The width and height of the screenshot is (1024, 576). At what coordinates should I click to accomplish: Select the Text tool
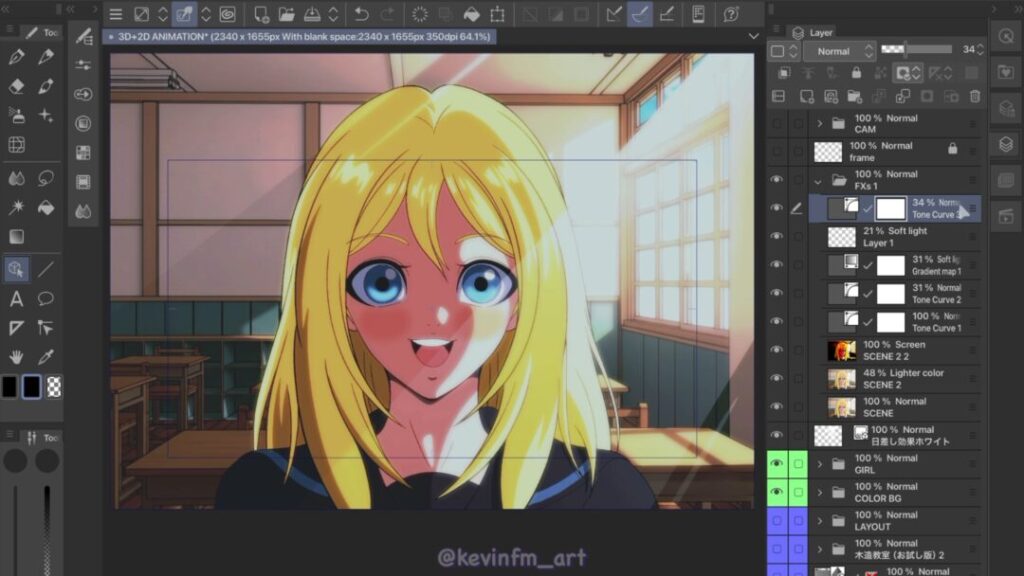pyautogui.click(x=16, y=298)
